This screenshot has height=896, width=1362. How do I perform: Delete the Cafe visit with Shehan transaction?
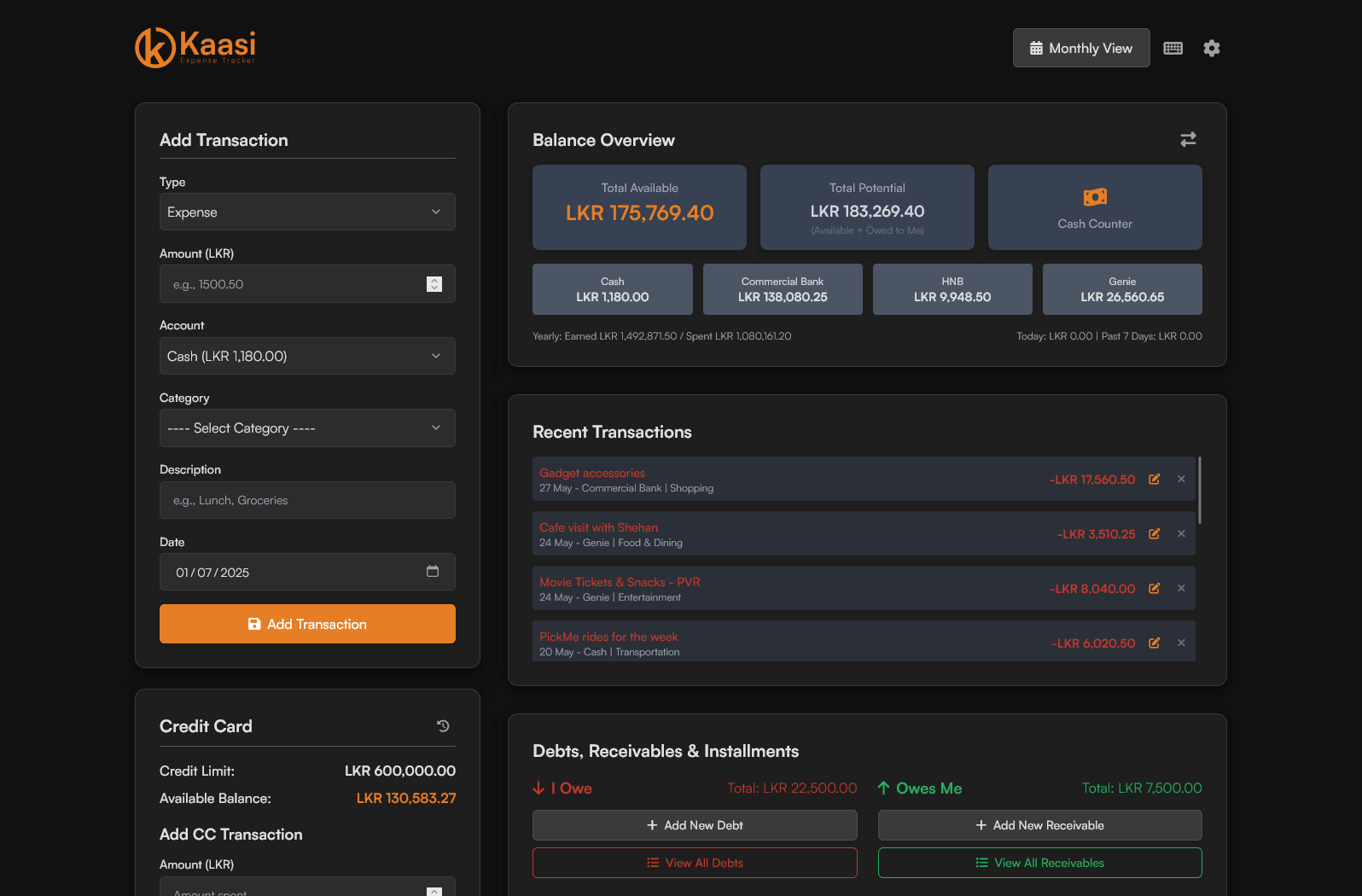[x=1181, y=534]
